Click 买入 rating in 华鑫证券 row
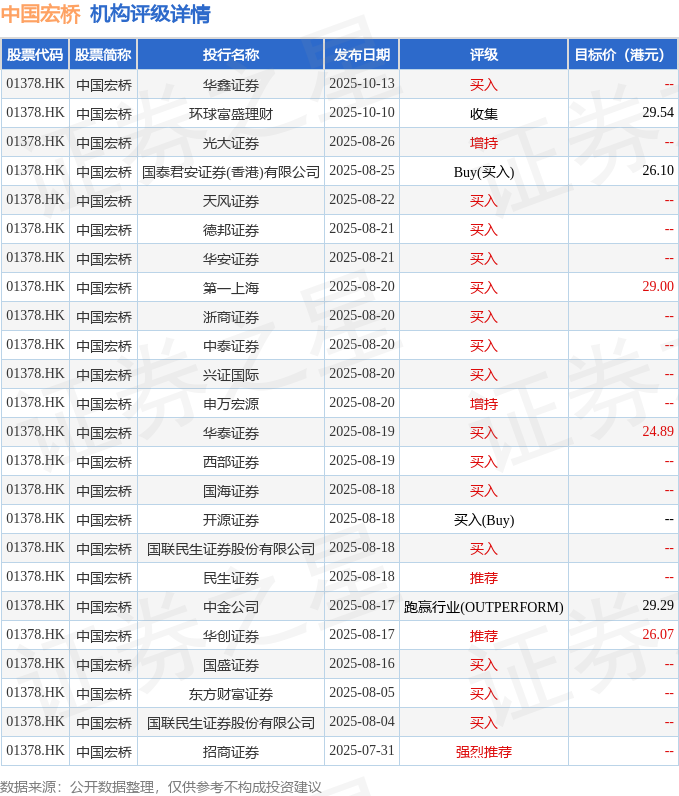The image size is (679, 796). tap(484, 85)
